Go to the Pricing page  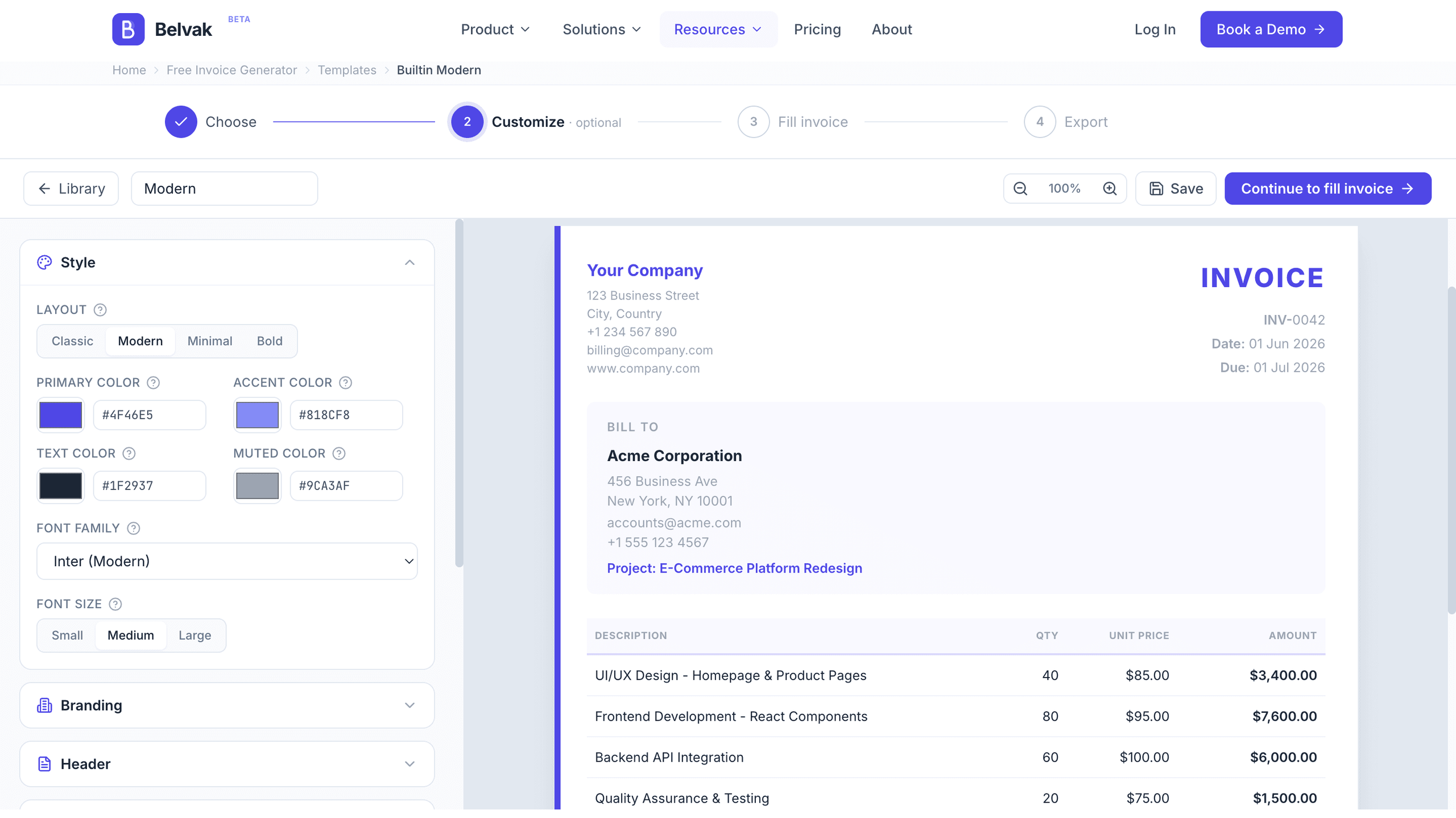coord(817,30)
